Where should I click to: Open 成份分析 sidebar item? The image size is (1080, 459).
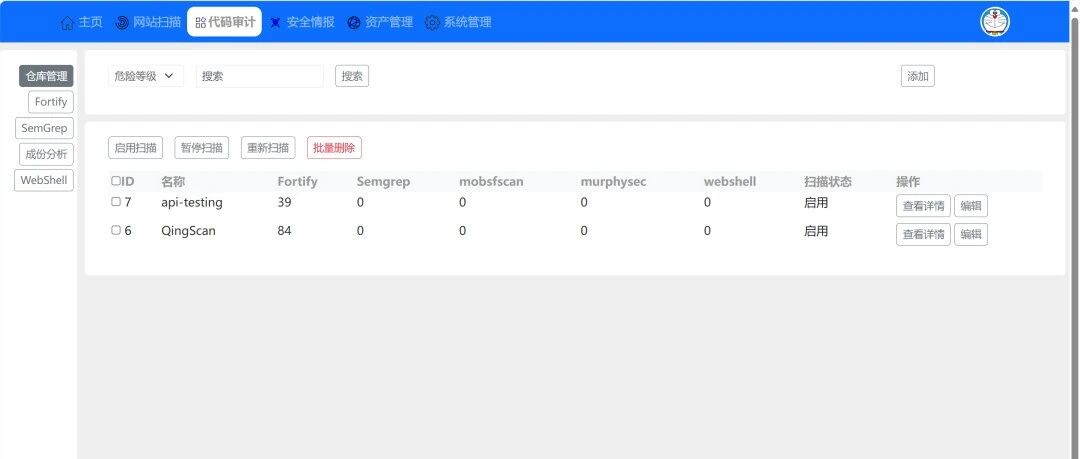pyautogui.click(x=46, y=154)
